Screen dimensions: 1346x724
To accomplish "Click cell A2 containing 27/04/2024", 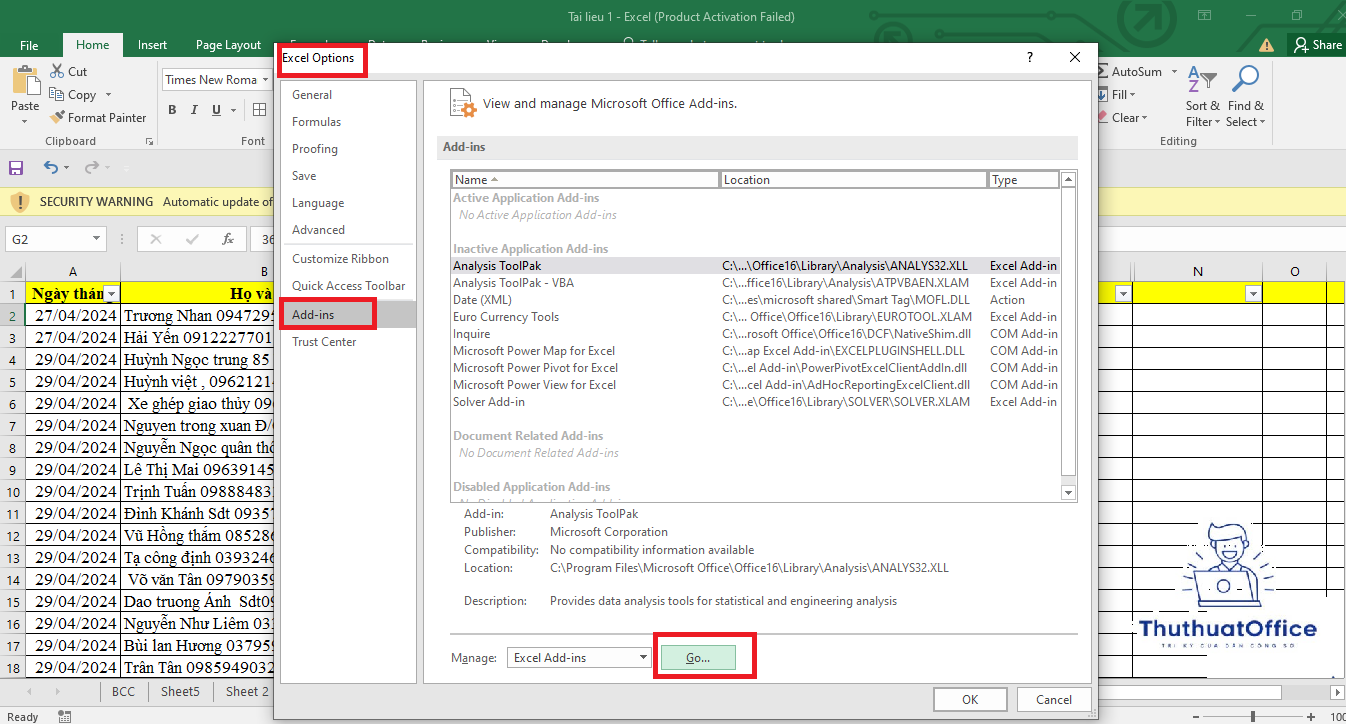I will click(x=73, y=315).
